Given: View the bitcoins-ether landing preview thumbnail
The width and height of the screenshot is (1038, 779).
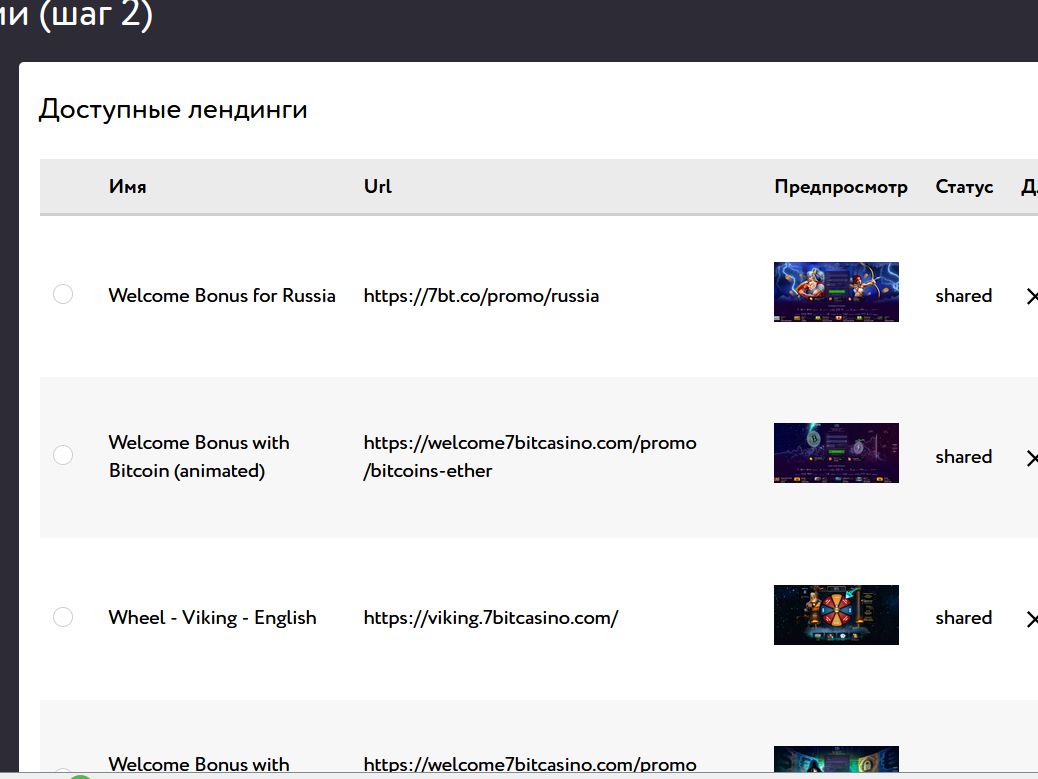Looking at the screenshot, I should (836, 453).
